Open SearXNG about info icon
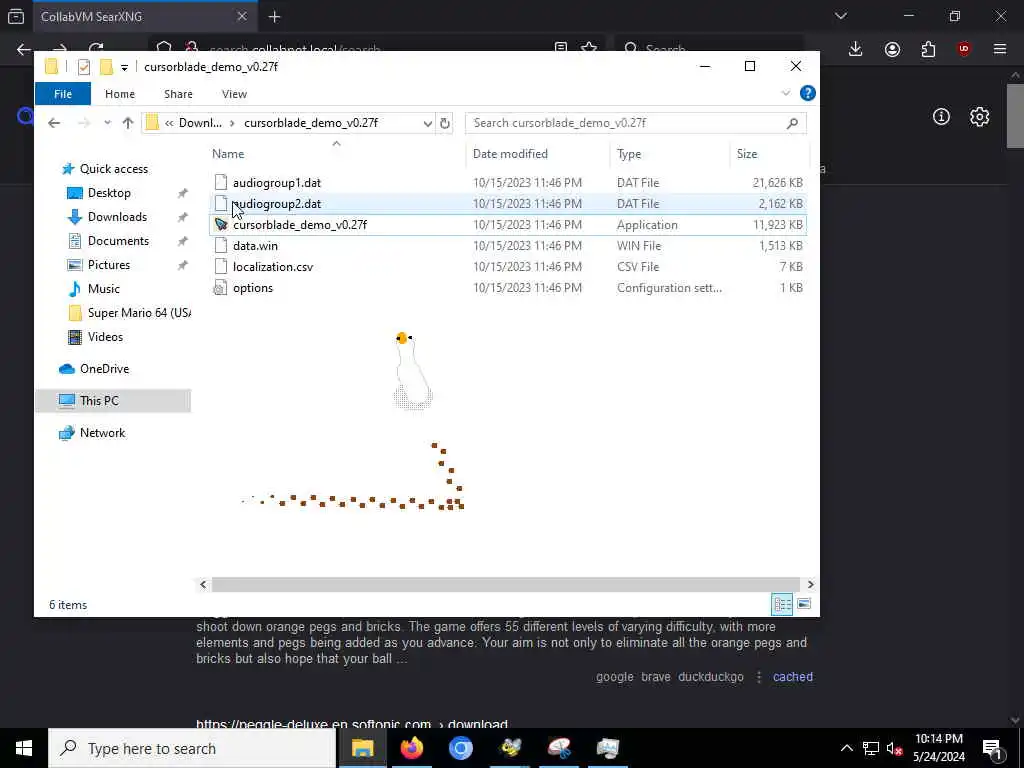 941,117
